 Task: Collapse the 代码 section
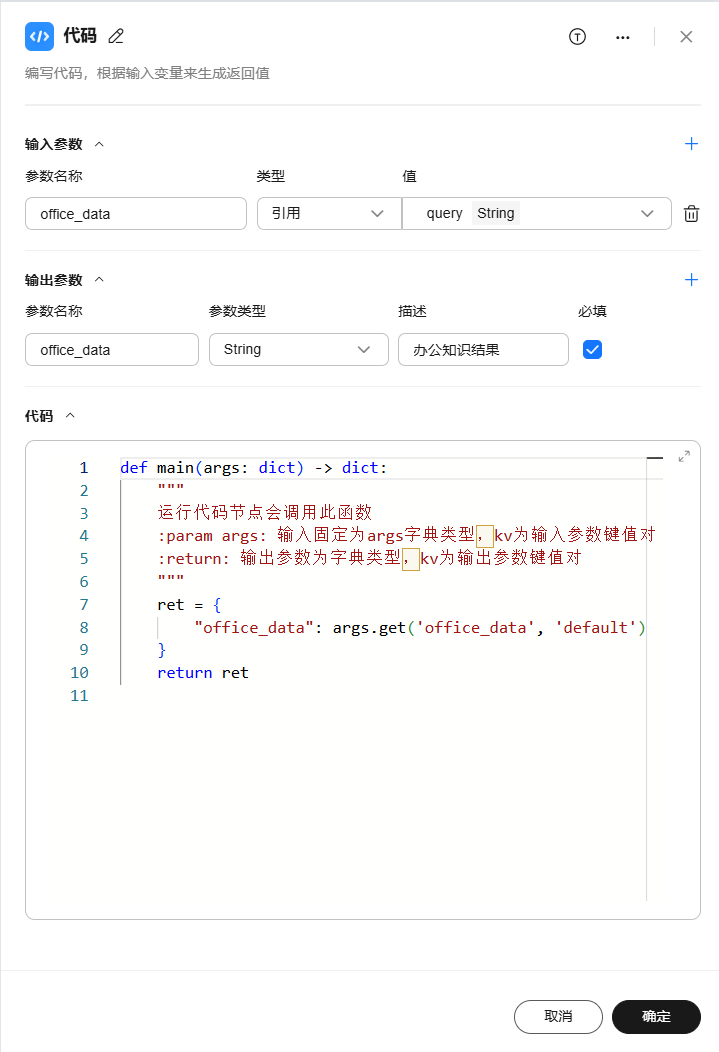coord(70,416)
